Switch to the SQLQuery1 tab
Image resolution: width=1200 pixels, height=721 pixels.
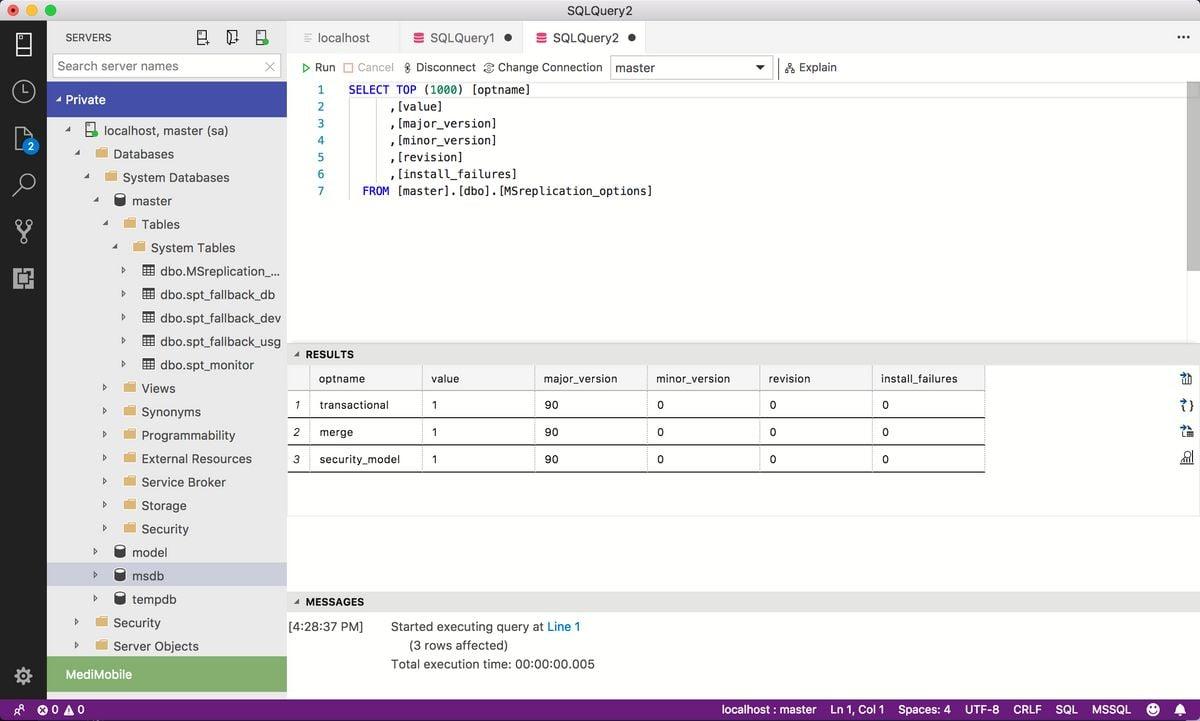462,38
